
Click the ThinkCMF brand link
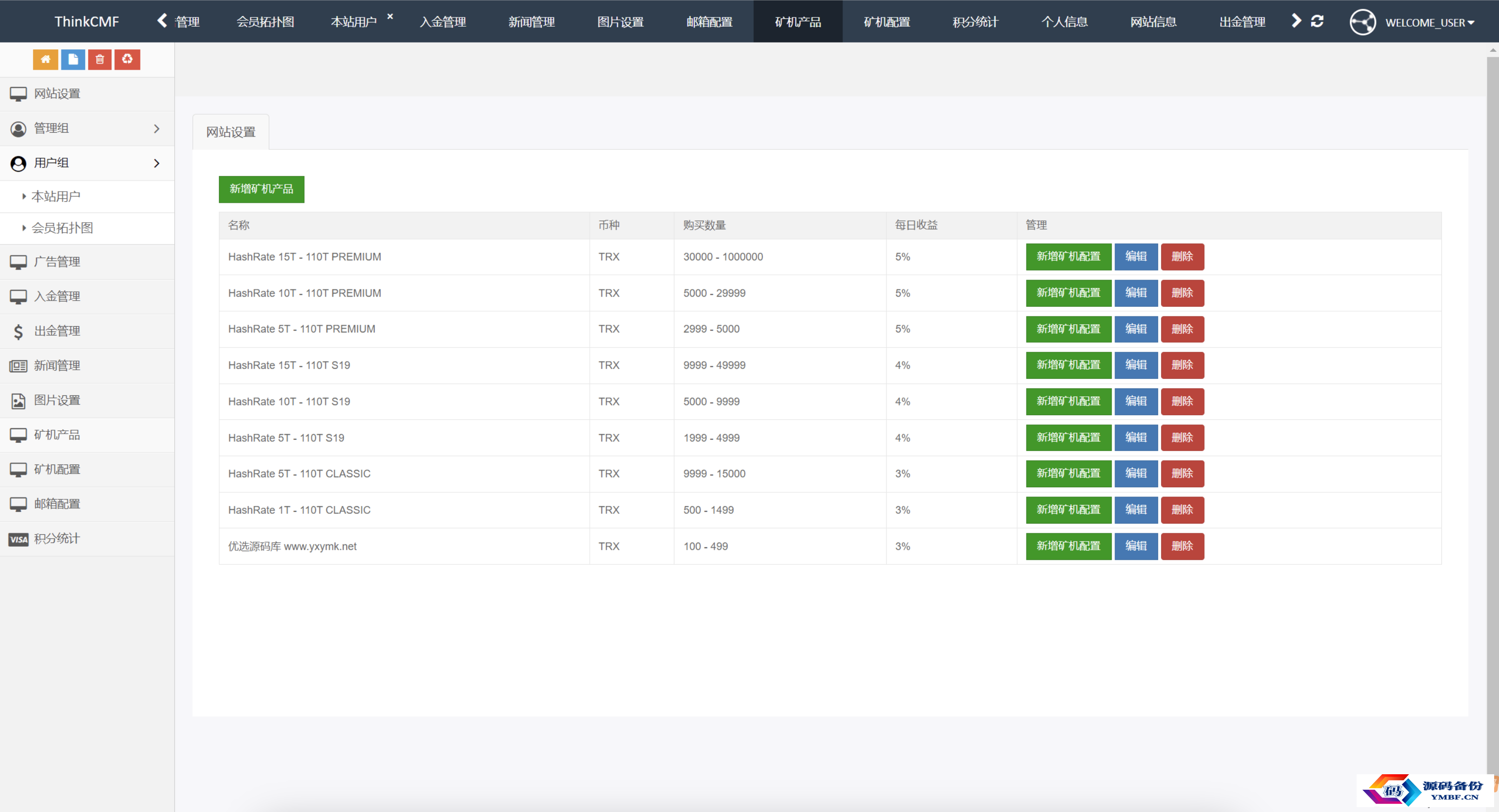point(87,21)
